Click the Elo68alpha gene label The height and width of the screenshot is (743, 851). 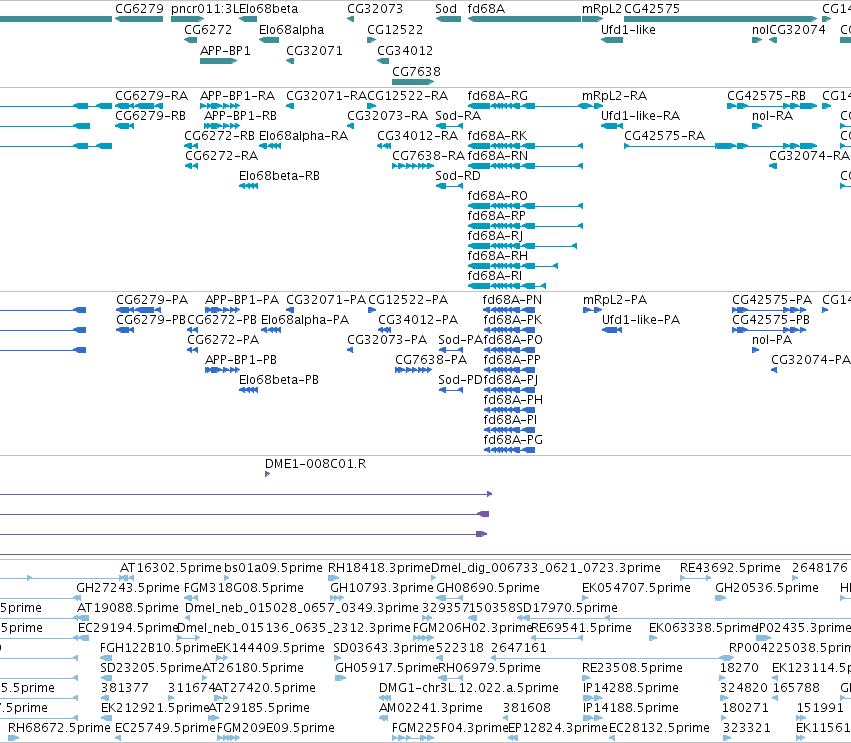coord(291,30)
